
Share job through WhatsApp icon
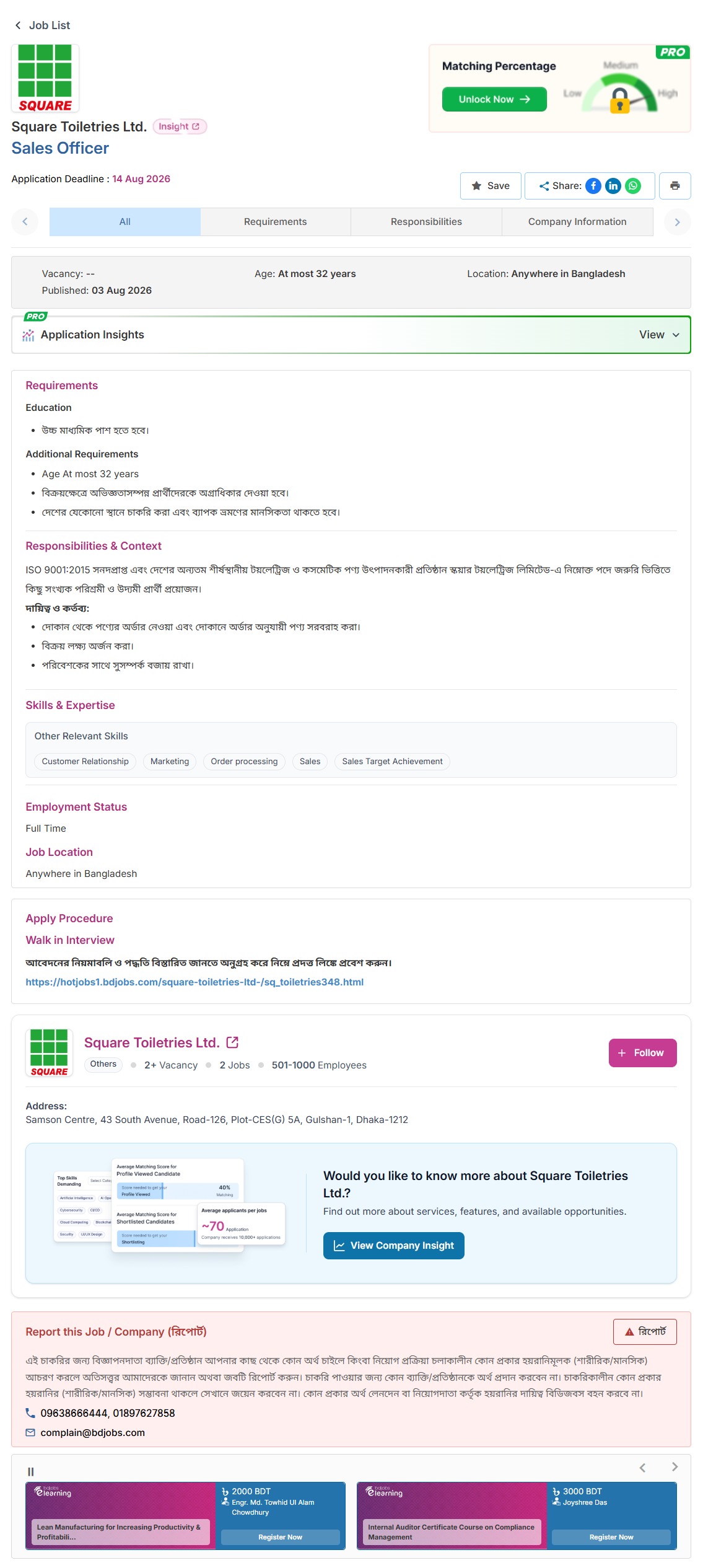633,186
